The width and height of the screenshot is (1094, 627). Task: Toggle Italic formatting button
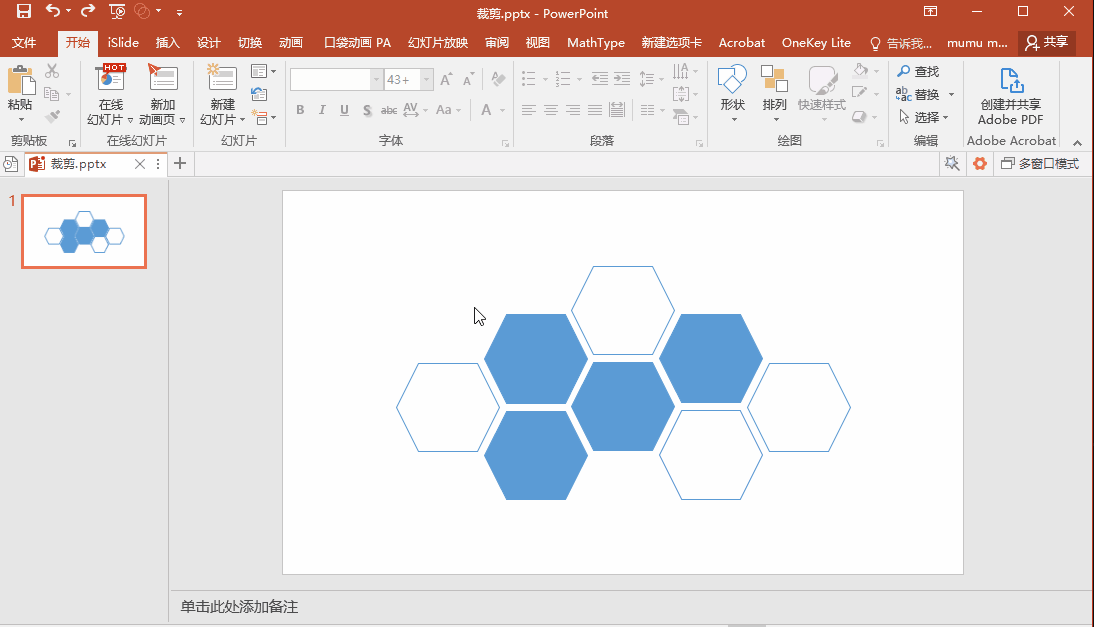323,110
